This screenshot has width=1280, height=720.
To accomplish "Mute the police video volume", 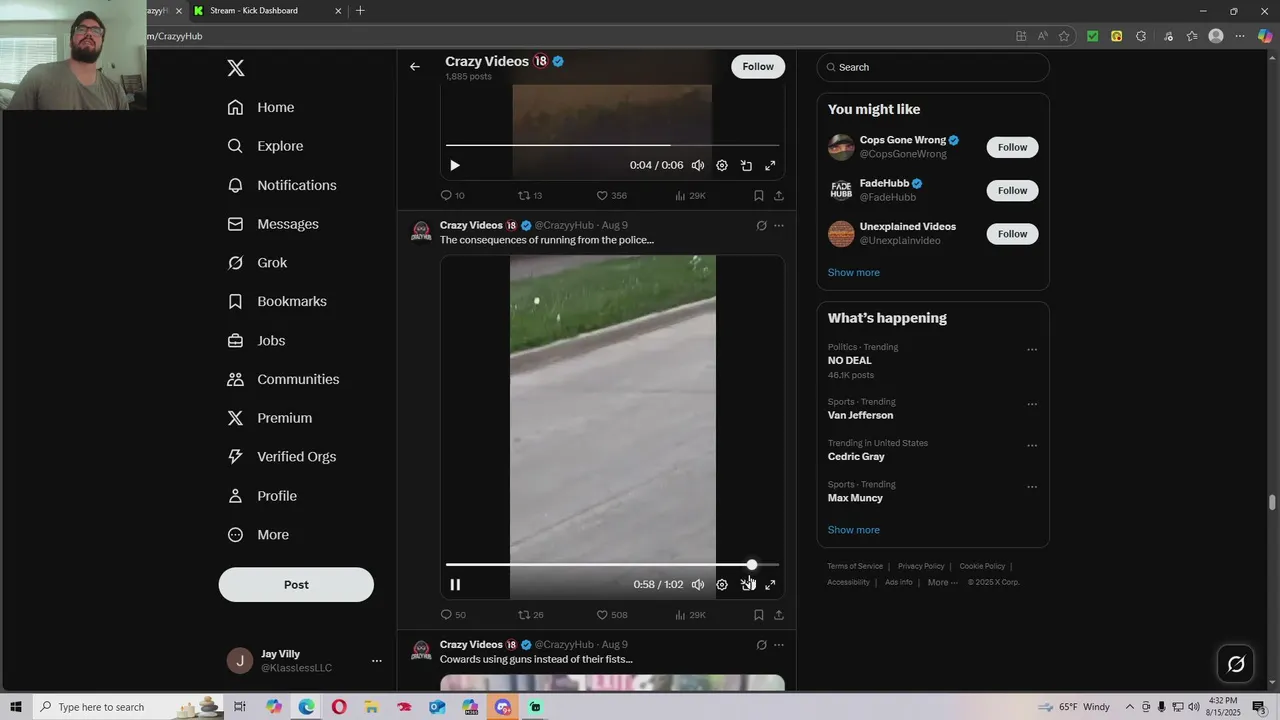I will tap(698, 585).
